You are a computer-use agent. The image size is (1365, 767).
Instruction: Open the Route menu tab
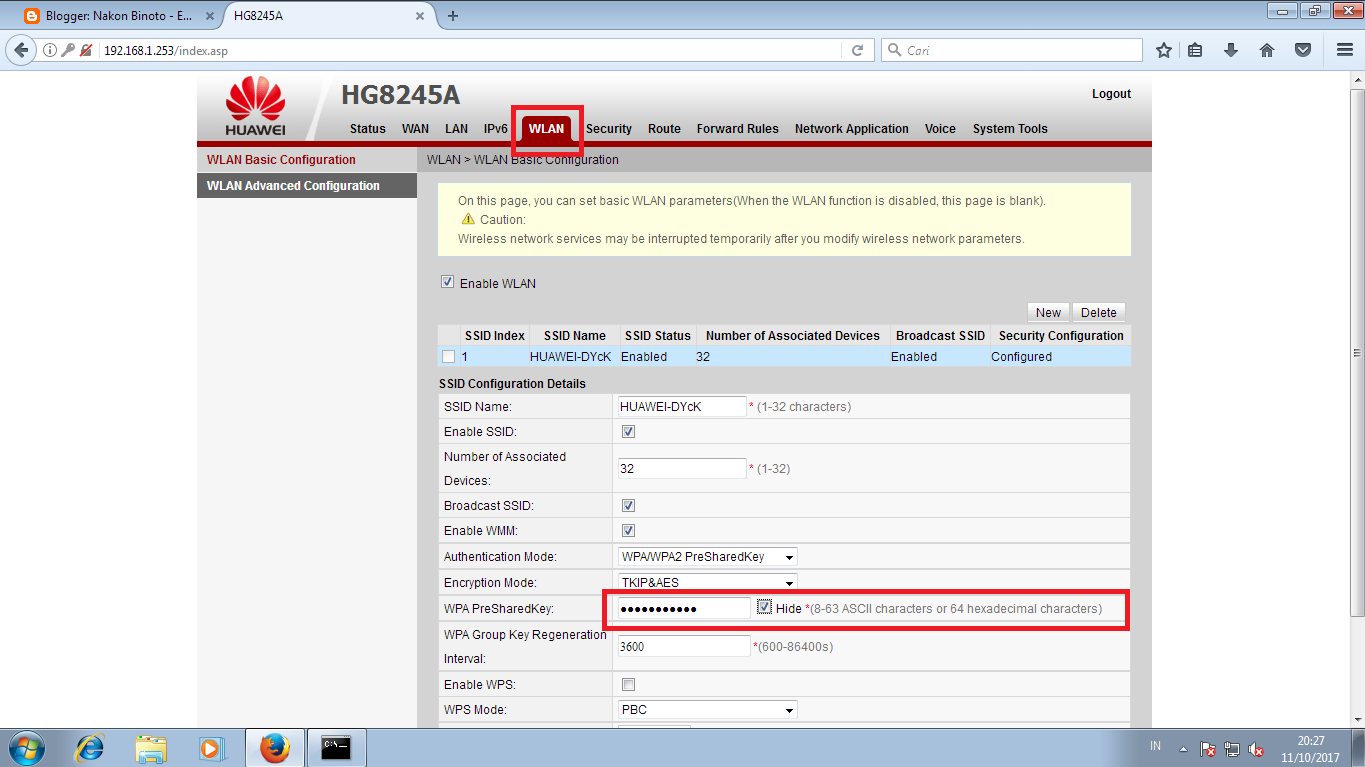(664, 129)
